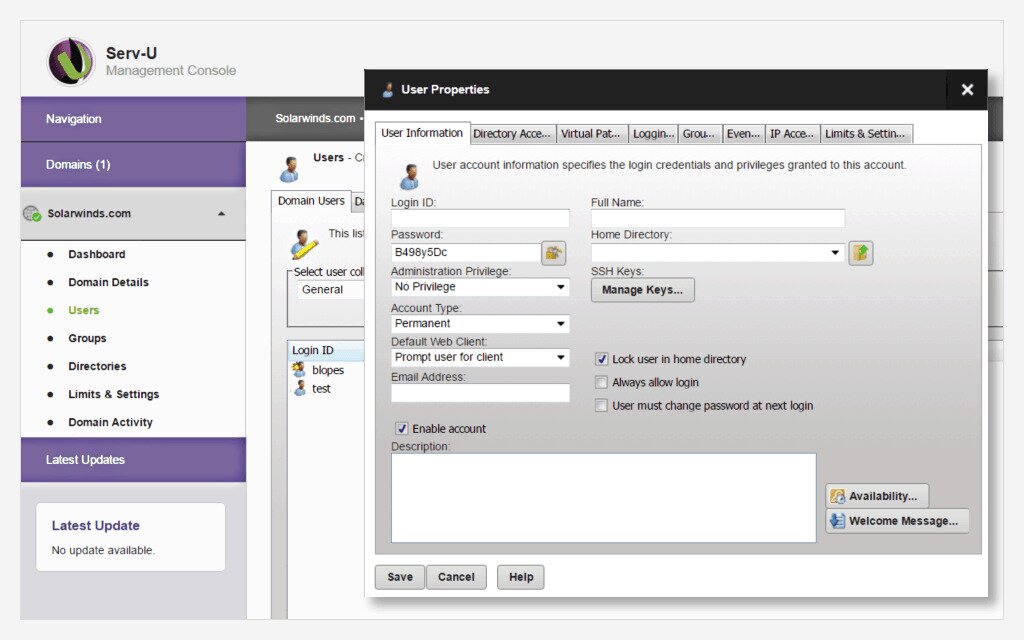Click Manage Keys for SSH
The image size is (1024, 640).
(x=645, y=290)
